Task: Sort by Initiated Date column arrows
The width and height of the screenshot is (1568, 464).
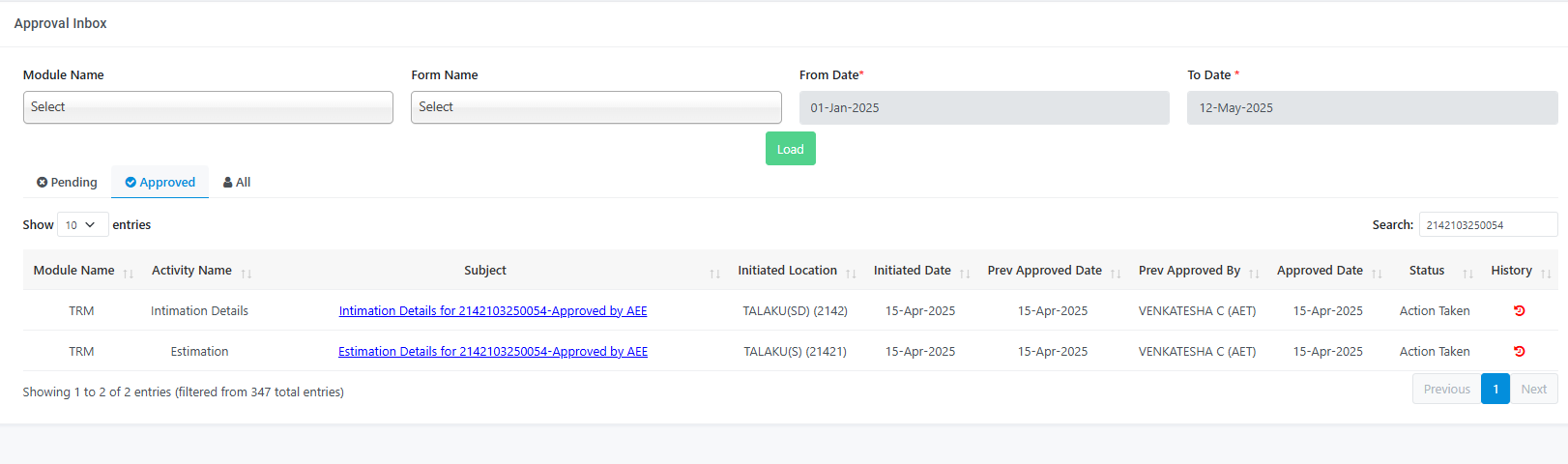Action: 964,274
